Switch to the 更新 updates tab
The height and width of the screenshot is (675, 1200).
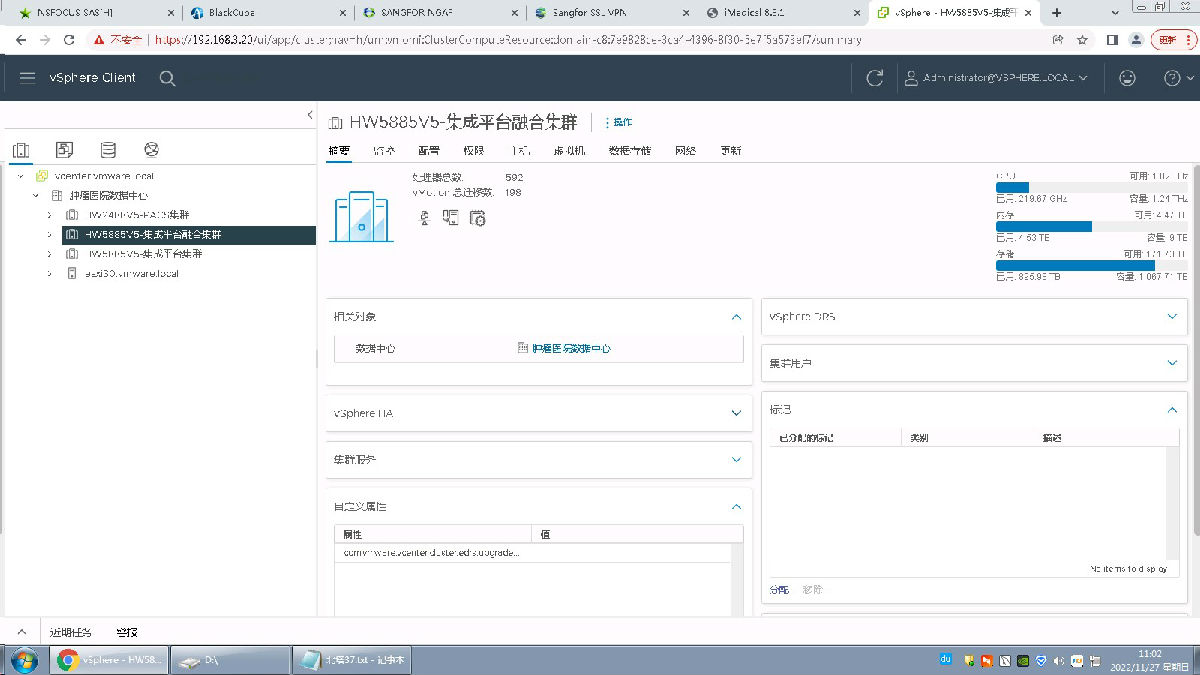(x=731, y=151)
